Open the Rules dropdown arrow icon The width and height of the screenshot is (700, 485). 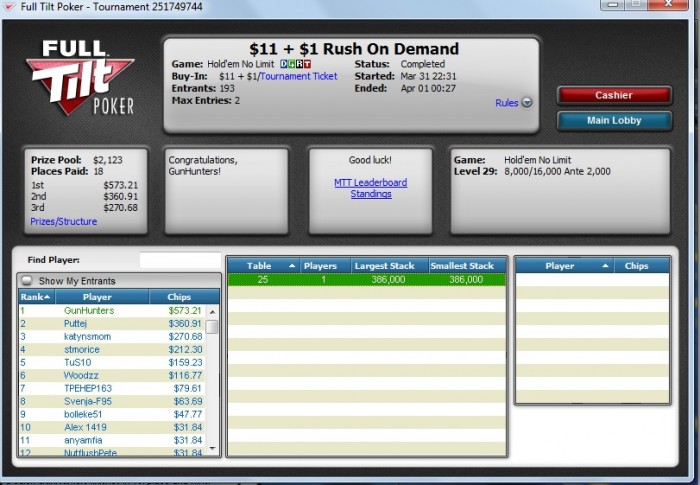click(x=527, y=103)
